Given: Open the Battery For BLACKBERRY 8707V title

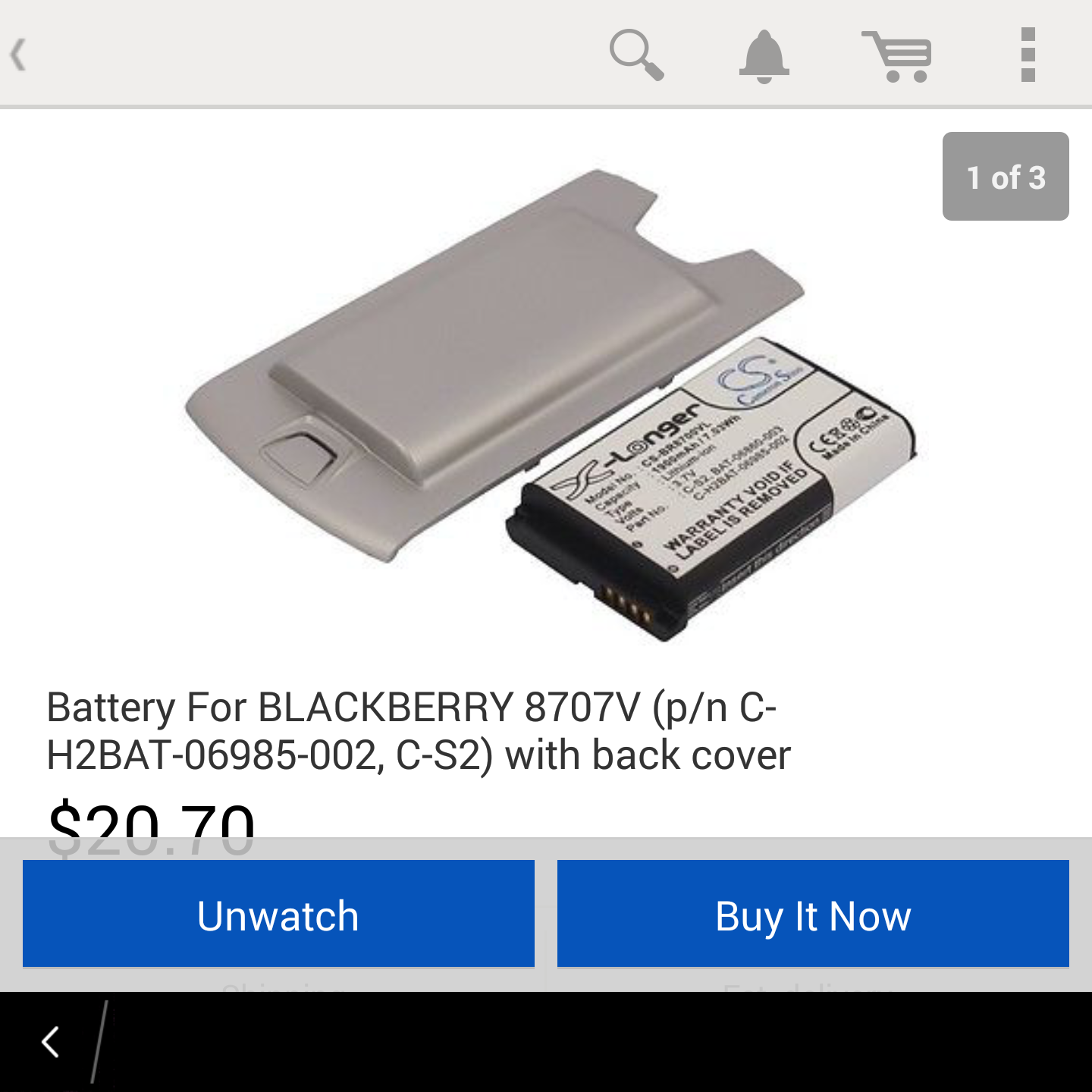Looking at the screenshot, I should point(419,731).
